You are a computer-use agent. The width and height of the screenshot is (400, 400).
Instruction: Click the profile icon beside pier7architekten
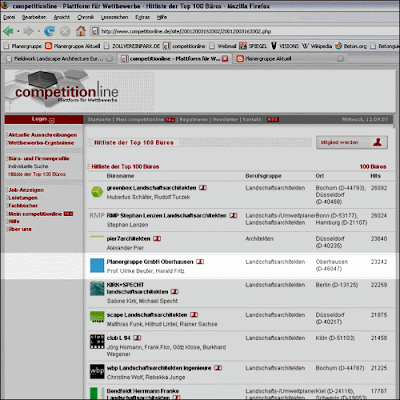tap(157, 239)
